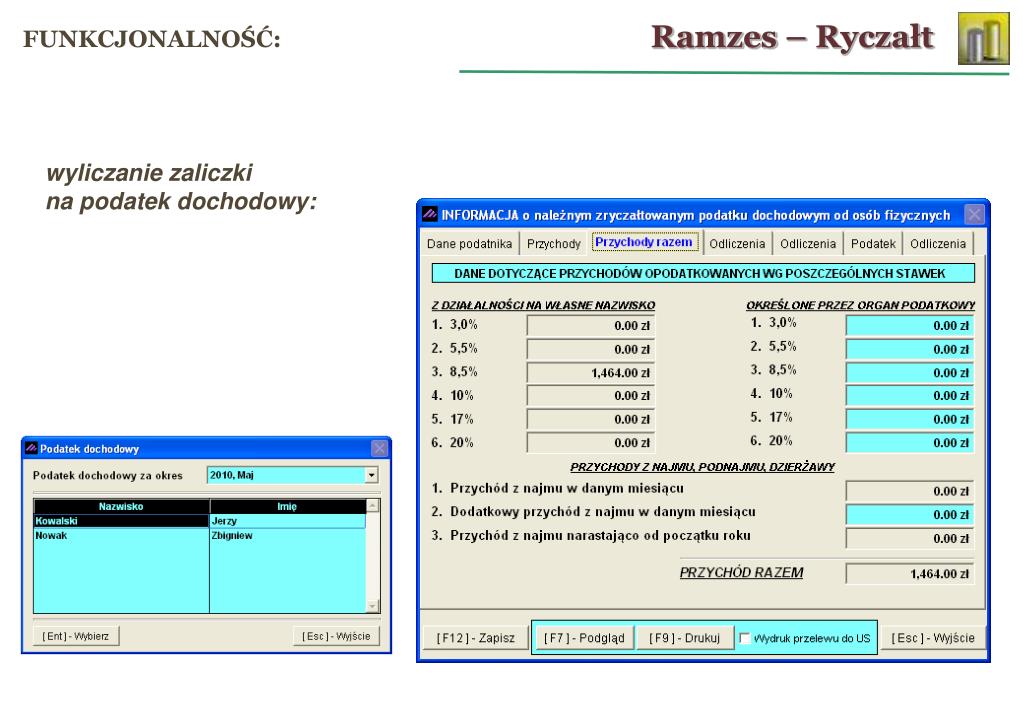
Task: Switch to the Podatek tab
Action: pos(873,243)
